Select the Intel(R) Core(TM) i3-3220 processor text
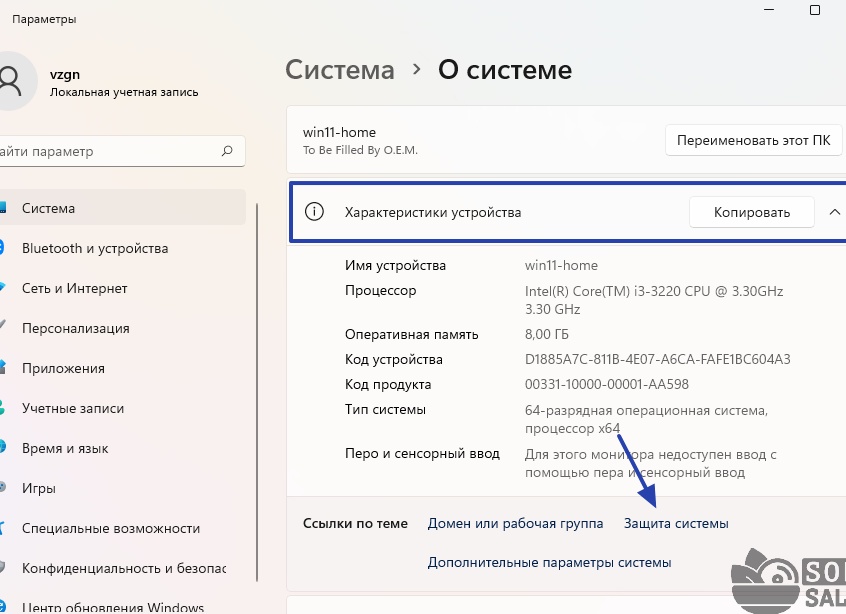 (x=654, y=300)
